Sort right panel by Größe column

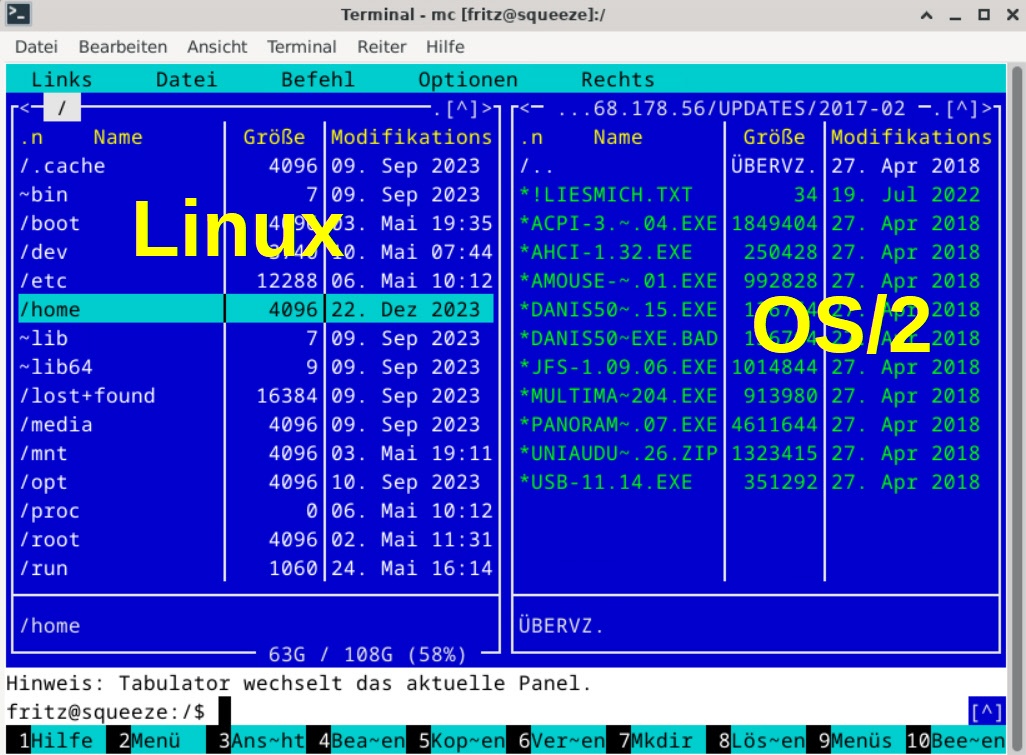point(774,137)
